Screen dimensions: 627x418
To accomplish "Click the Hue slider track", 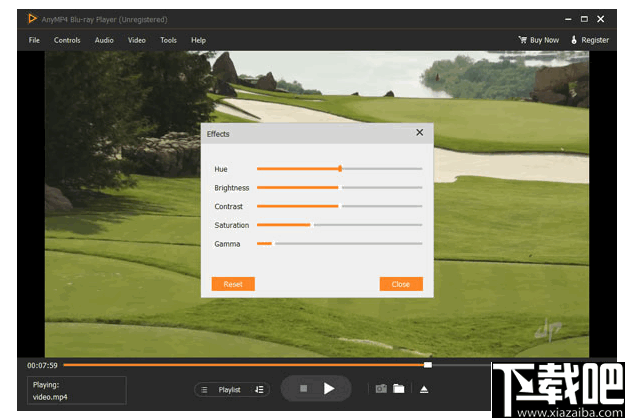I will [339, 169].
